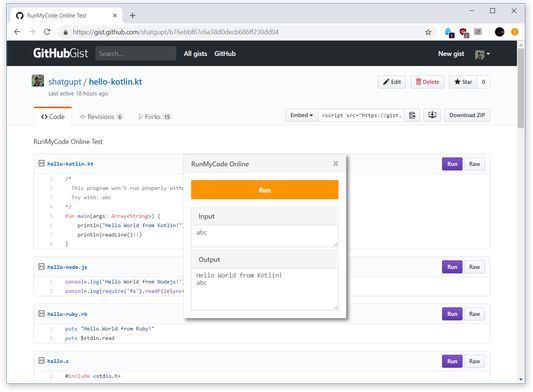
Task: Click the scrollbar down arrow
Action: point(521,380)
